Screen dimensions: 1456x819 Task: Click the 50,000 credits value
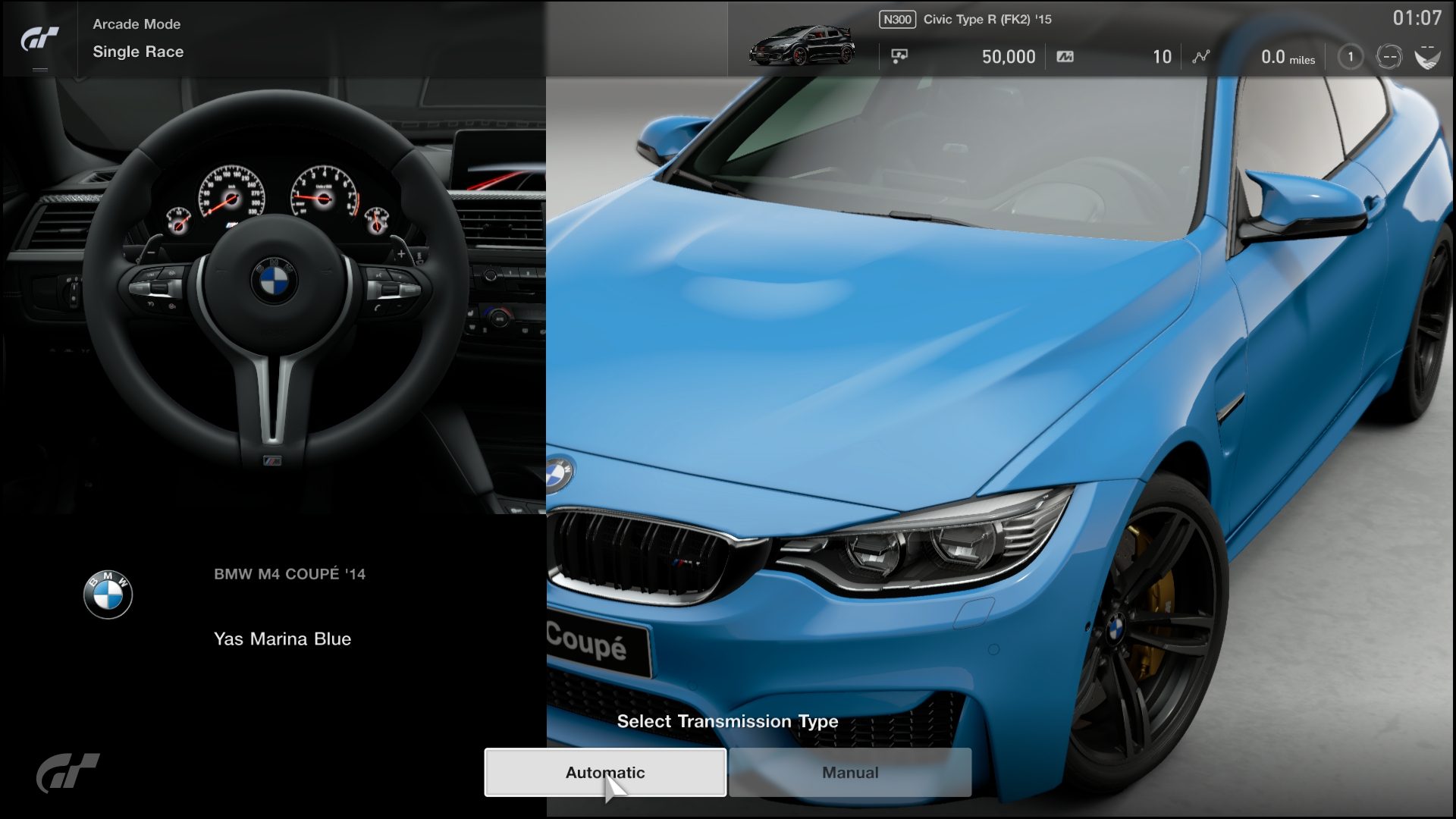[x=1008, y=57]
